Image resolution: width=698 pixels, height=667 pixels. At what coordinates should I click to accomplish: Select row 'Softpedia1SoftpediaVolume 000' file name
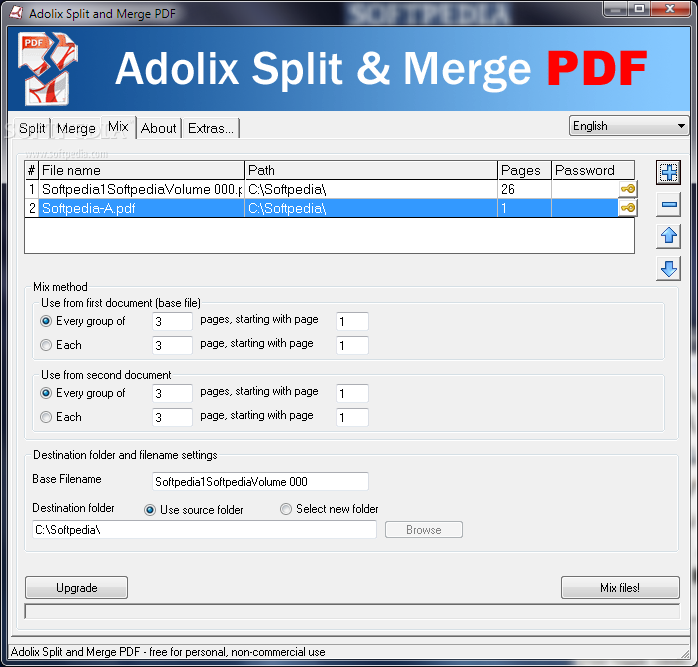142,189
